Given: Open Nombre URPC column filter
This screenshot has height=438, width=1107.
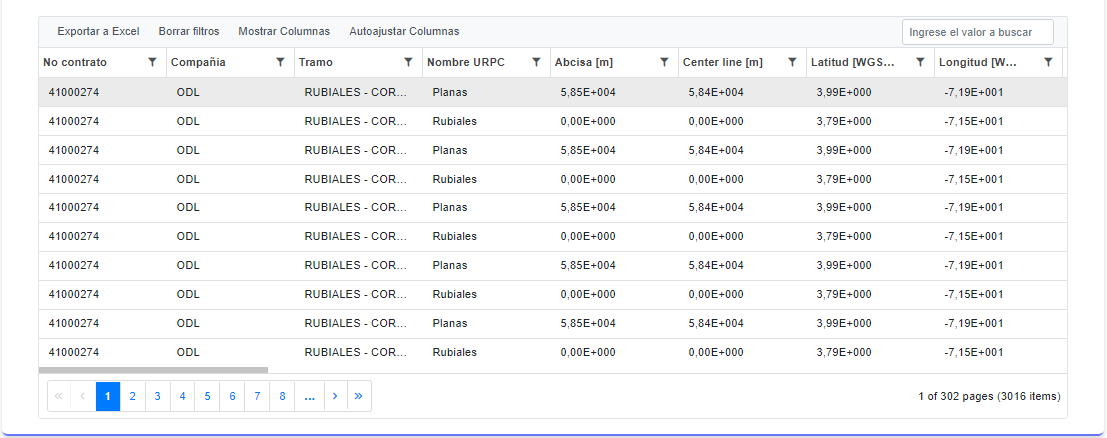Looking at the screenshot, I should pyautogui.click(x=536, y=62).
